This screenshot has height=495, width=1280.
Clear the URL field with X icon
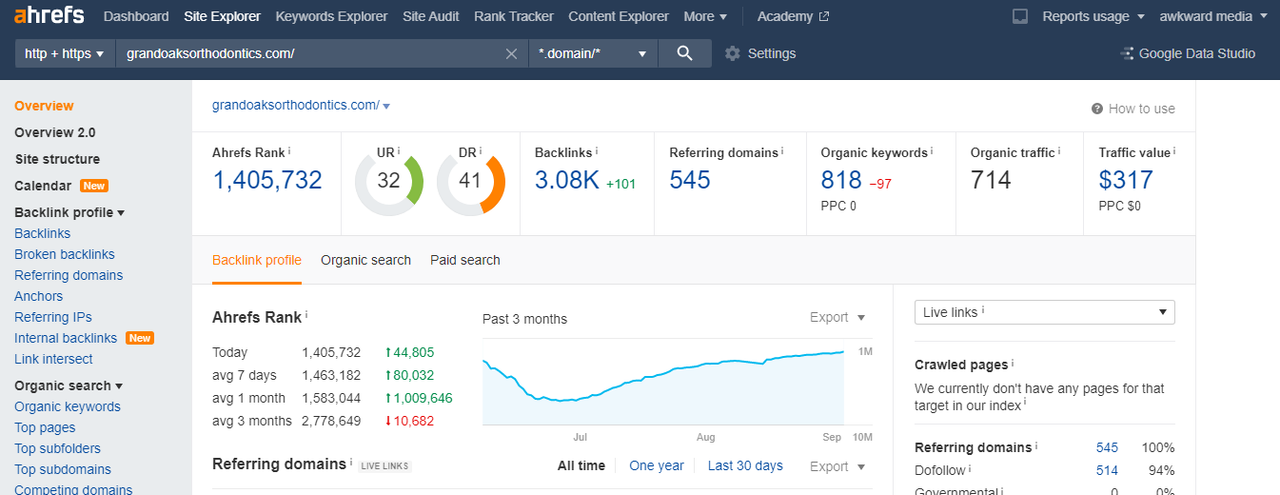pos(512,54)
